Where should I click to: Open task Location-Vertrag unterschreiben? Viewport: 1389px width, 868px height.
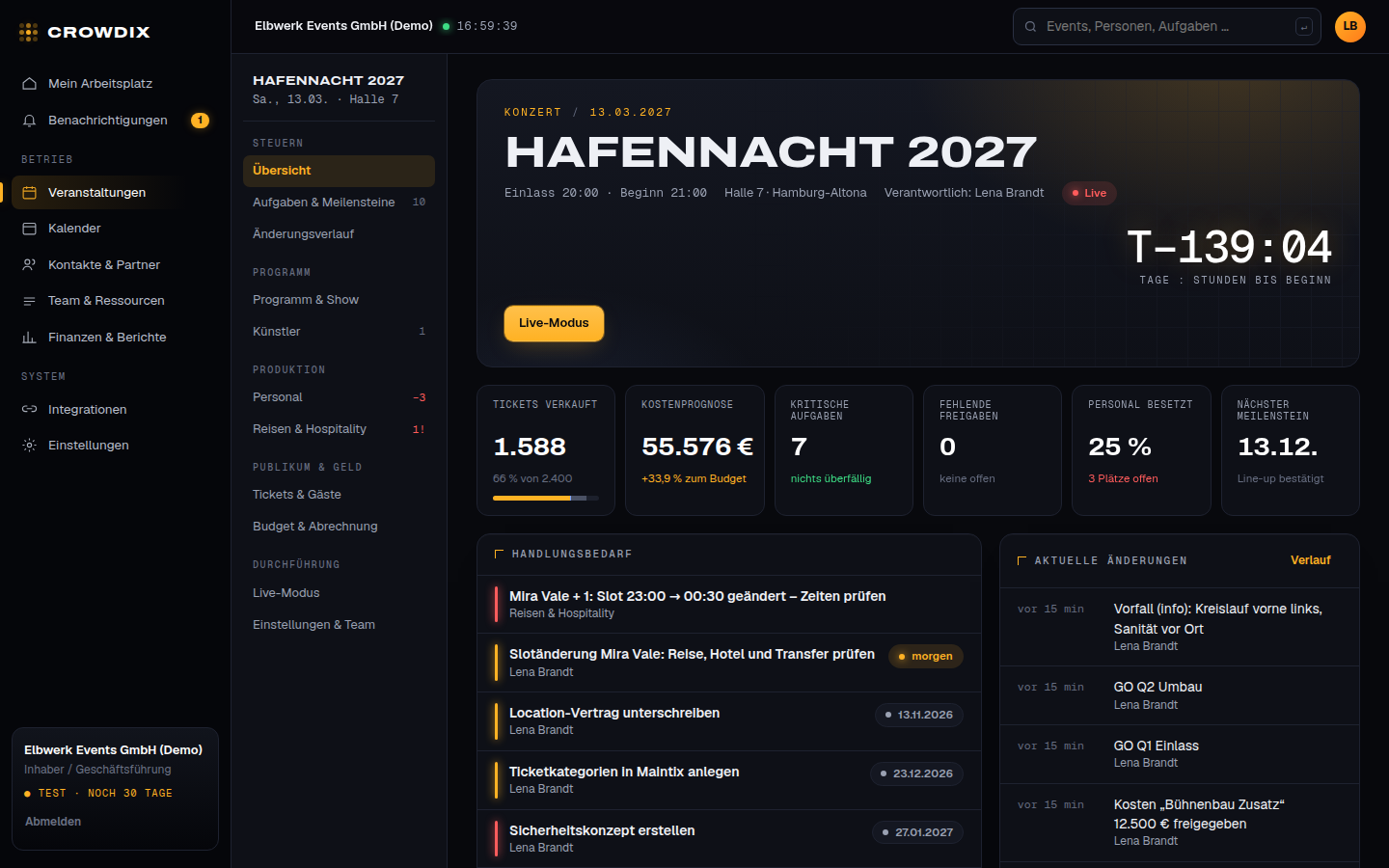[x=729, y=721]
